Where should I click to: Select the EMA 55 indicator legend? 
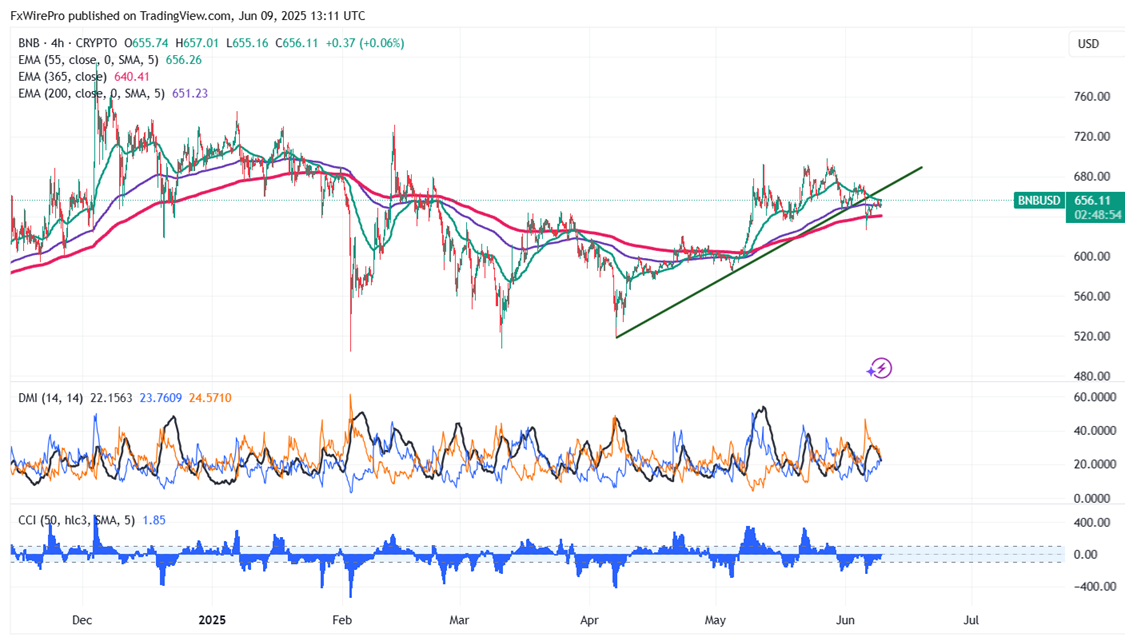point(88,60)
